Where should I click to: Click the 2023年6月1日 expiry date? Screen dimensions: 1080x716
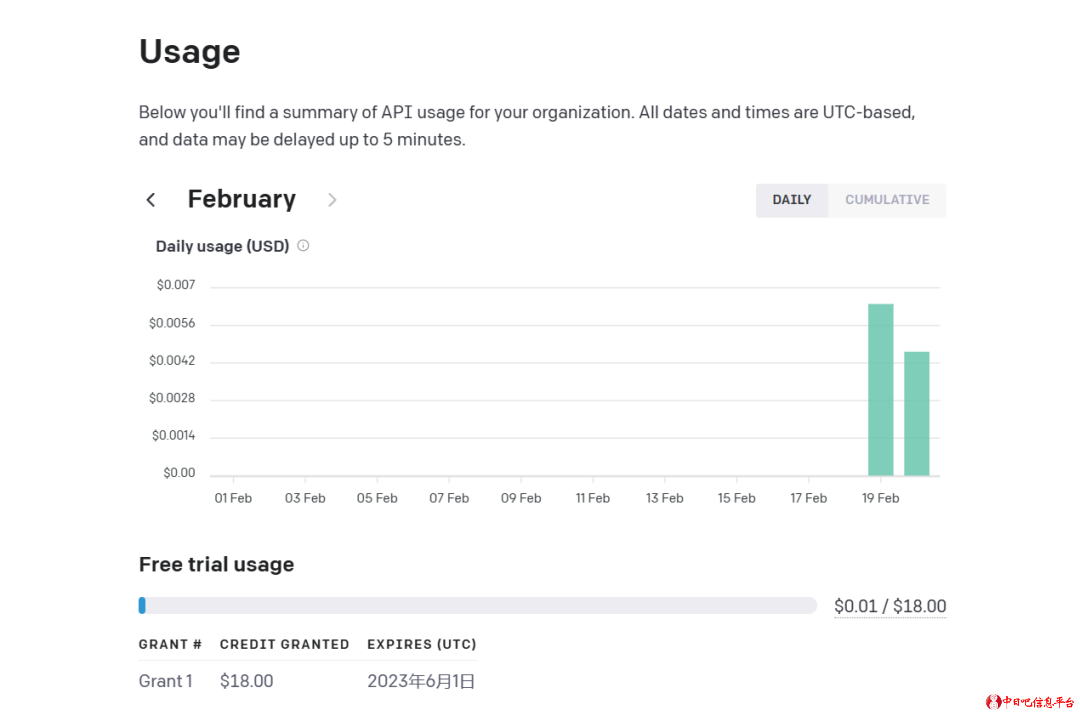point(420,681)
